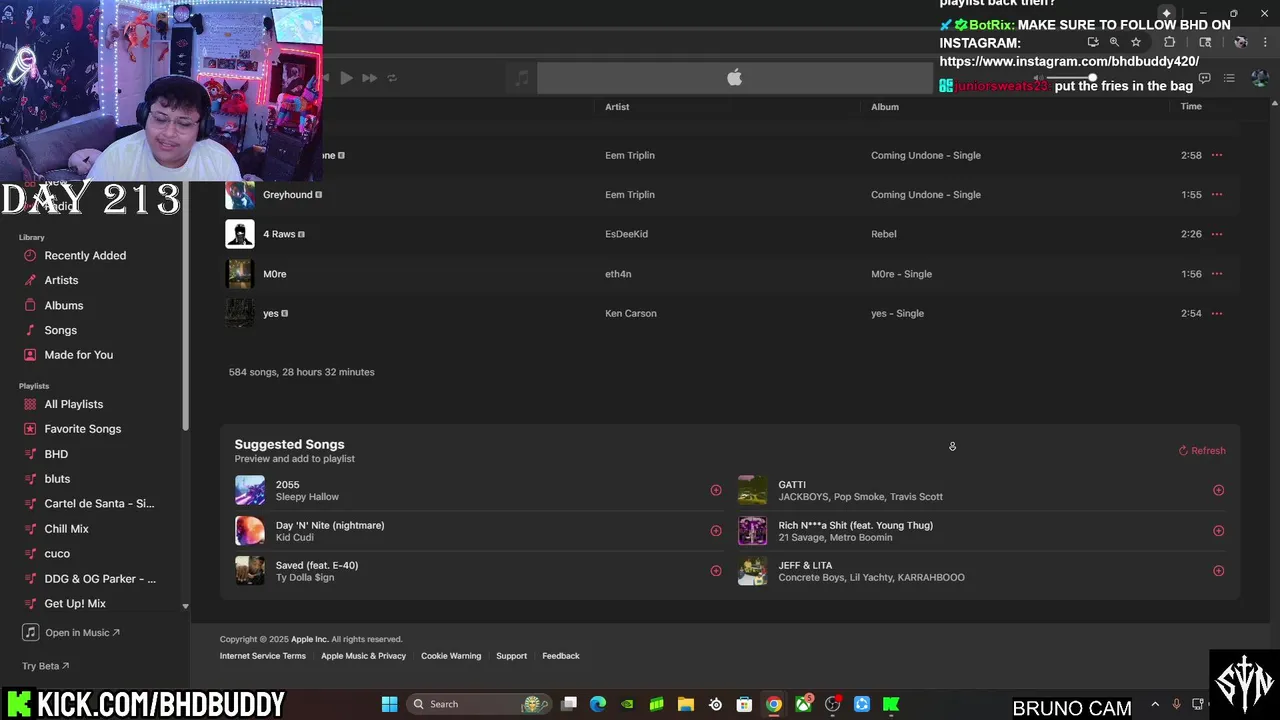This screenshot has width=1280, height=720.
Task: Click the Play button in the player bar
Action: [346, 78]
